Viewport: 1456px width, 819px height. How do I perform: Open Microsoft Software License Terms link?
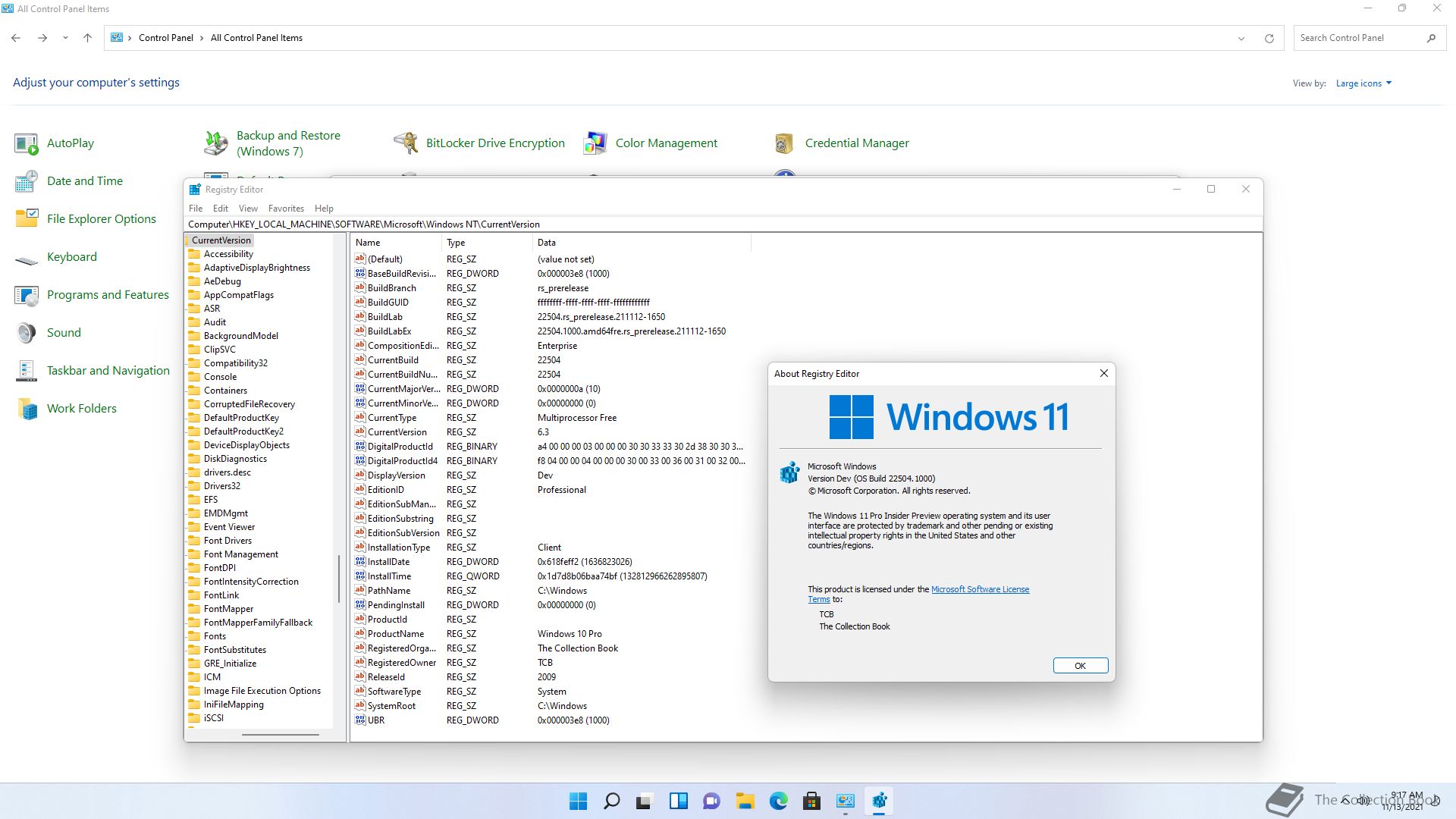[980, 589]
